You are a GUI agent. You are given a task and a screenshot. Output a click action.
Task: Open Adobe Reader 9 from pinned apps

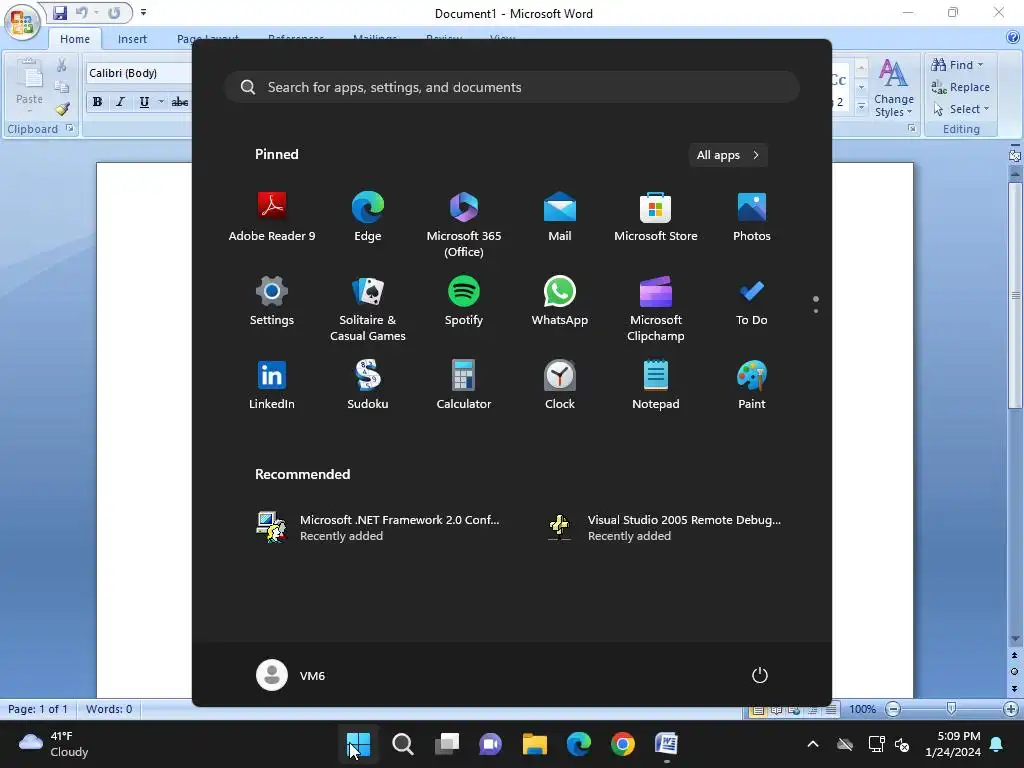tap(272, 217)
